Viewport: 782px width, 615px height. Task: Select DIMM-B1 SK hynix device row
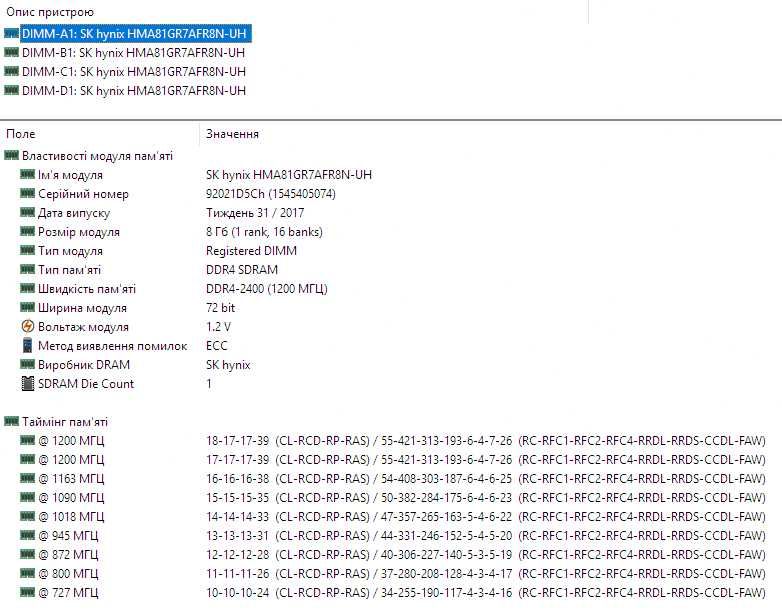pos(133,52)
